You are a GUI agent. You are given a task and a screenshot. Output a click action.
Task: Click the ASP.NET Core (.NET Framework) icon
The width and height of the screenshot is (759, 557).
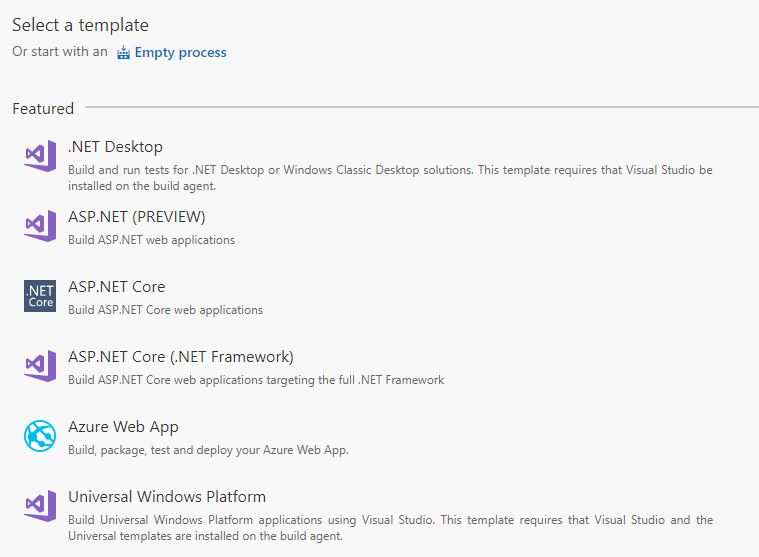click(40, 366)
